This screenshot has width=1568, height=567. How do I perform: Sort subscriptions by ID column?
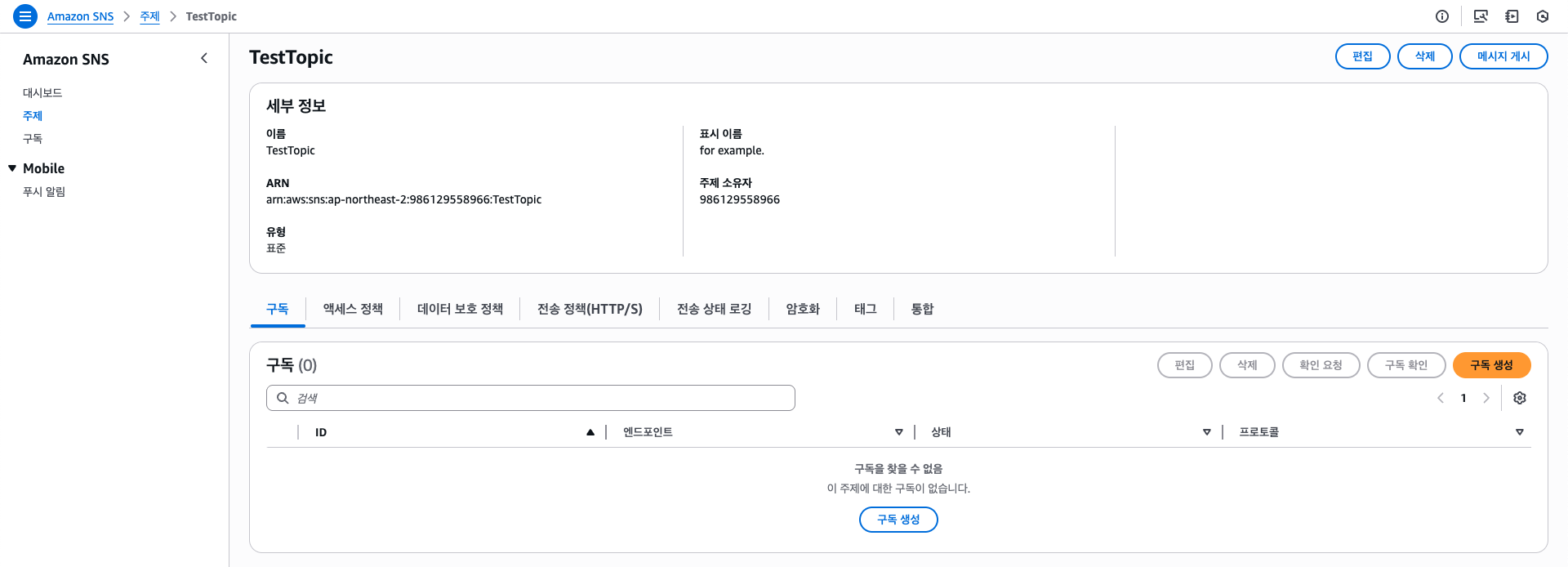pyautogui.click(x=590, y=432)
